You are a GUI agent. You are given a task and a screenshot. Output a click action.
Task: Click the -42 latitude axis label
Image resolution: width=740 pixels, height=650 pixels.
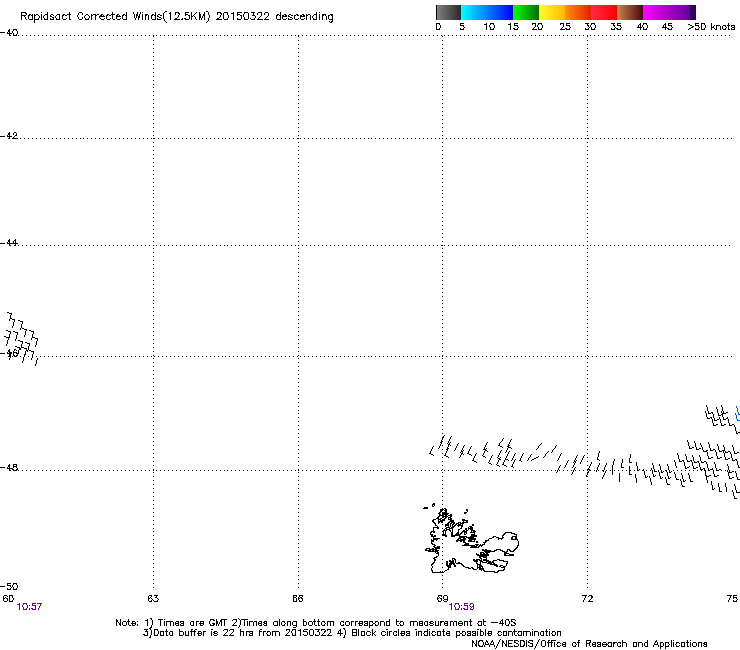point(9,136)
